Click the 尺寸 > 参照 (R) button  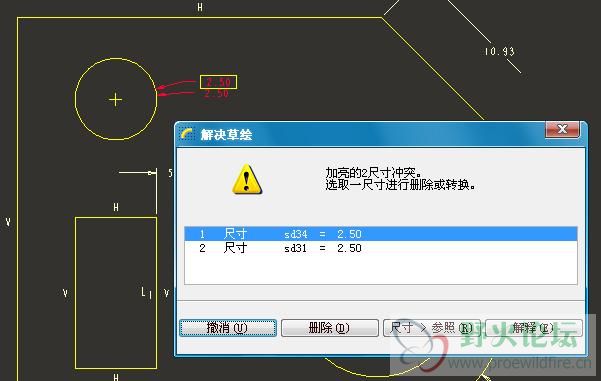pyautogui.click(x=432, y=328)
